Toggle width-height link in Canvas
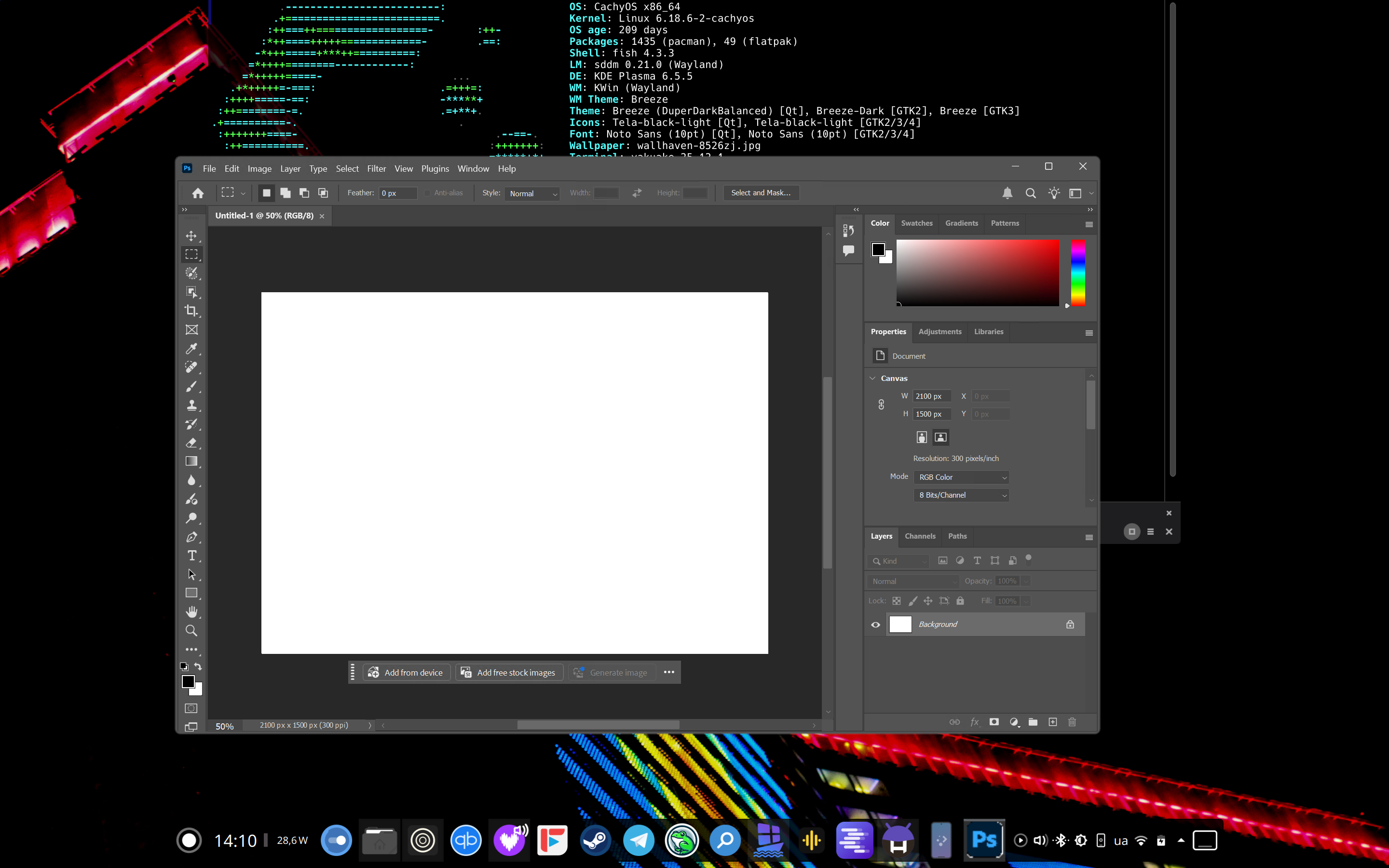Viewport: 1389px width, 868px height. 881,405
